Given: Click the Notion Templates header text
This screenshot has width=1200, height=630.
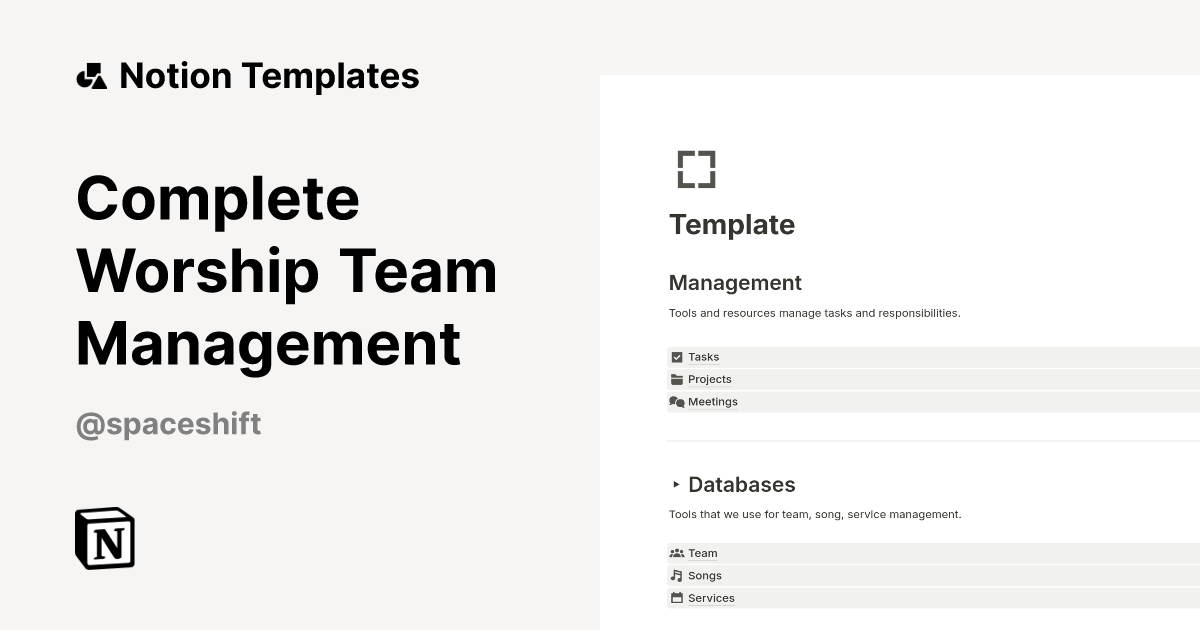Looking at the screenshot, I should tap(269, 76).
